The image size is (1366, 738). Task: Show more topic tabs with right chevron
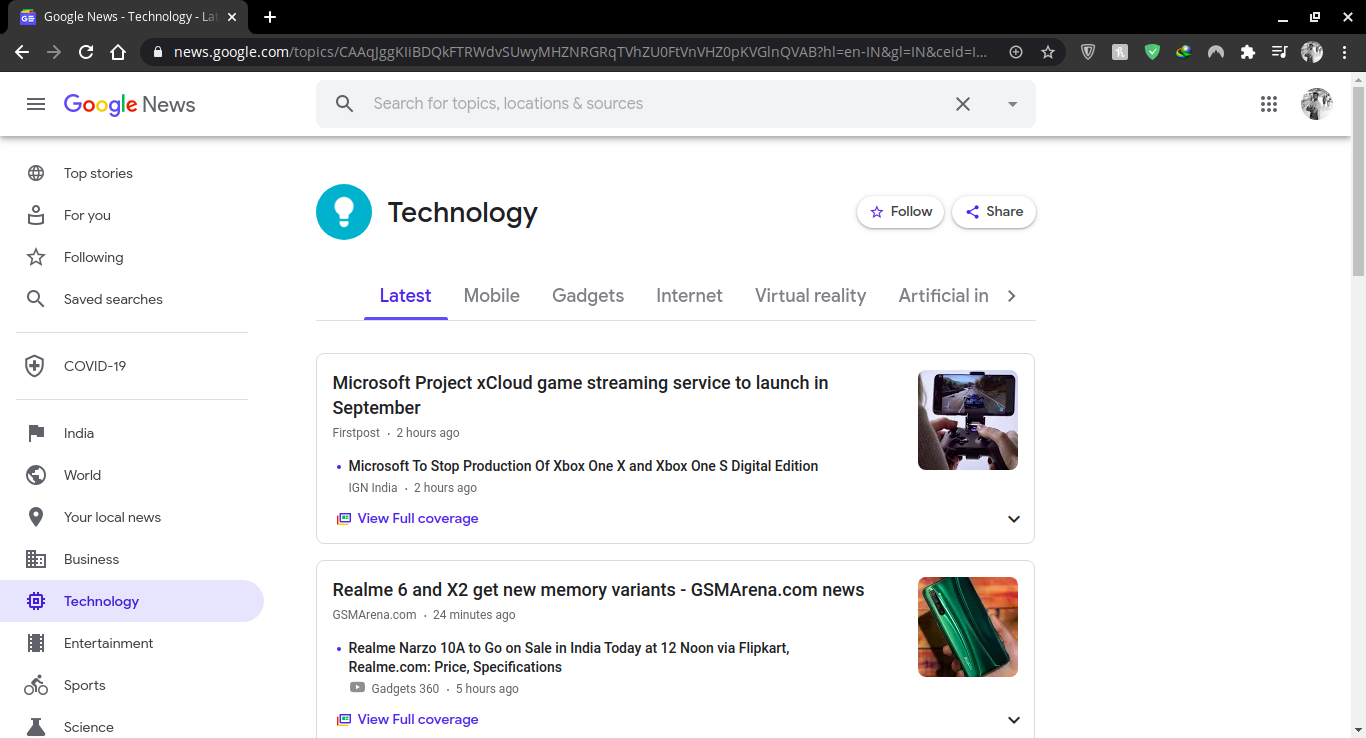point(1012,296)
